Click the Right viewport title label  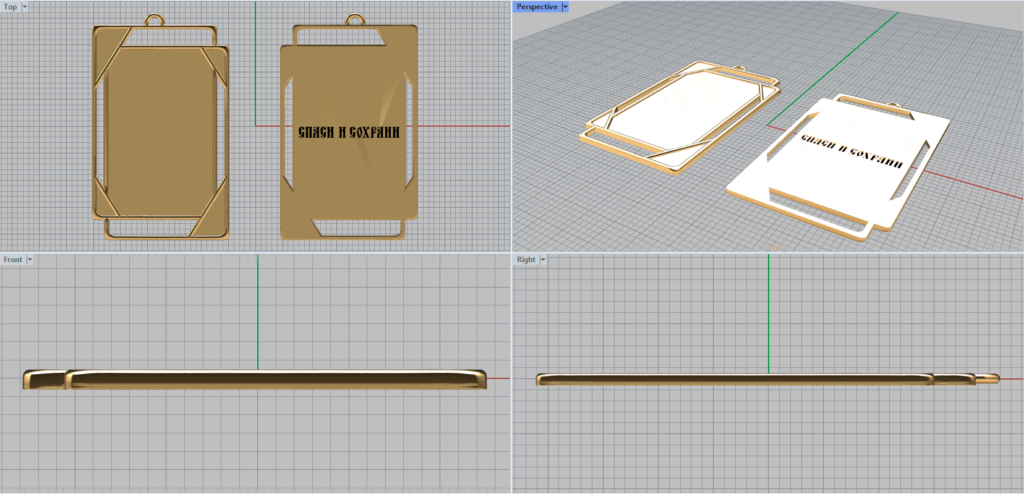click(x=526, y=260)
